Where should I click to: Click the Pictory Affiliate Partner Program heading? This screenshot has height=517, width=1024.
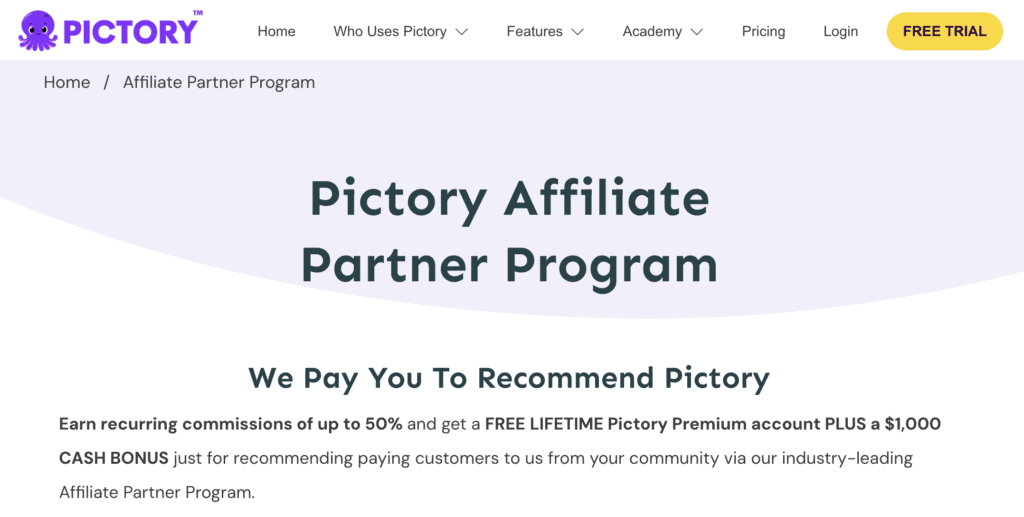point(509,231)
